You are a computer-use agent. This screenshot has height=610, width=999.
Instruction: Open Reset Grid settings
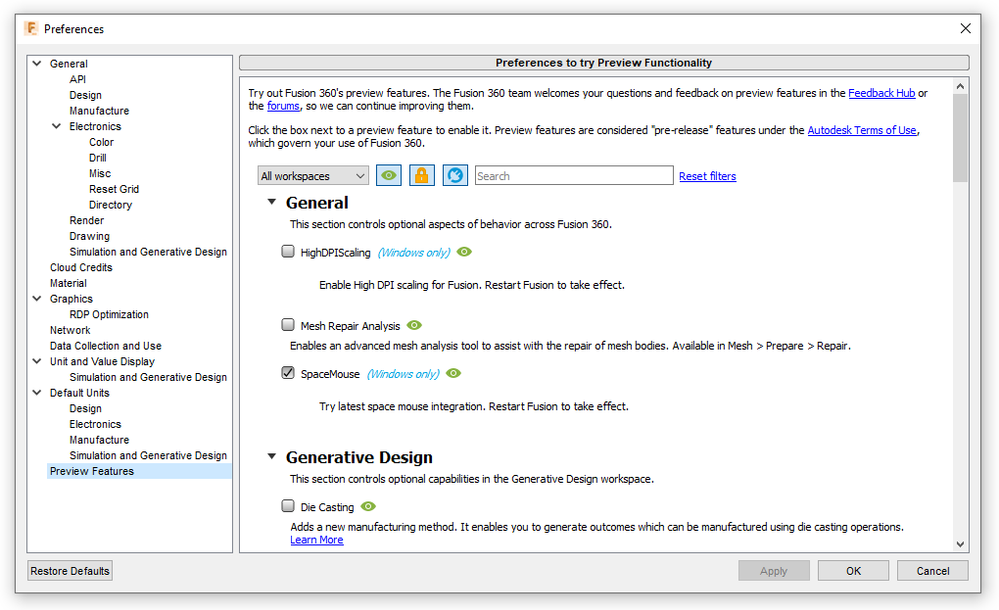(114, 189)
